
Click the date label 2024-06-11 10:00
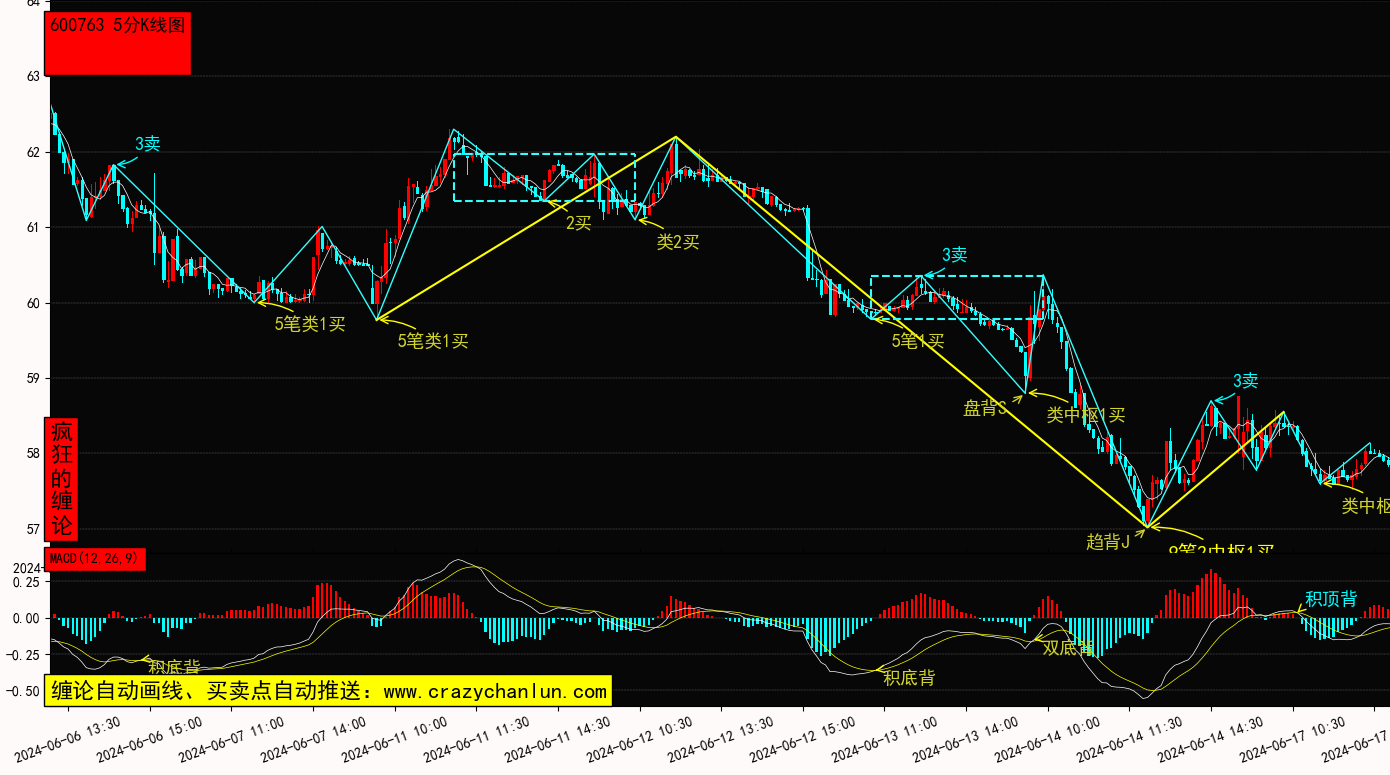click(x=395, y=738)
